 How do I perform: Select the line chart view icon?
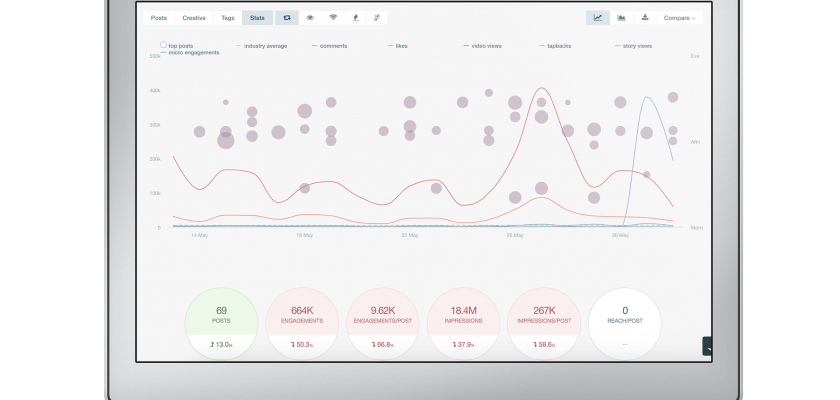[598, 18]
